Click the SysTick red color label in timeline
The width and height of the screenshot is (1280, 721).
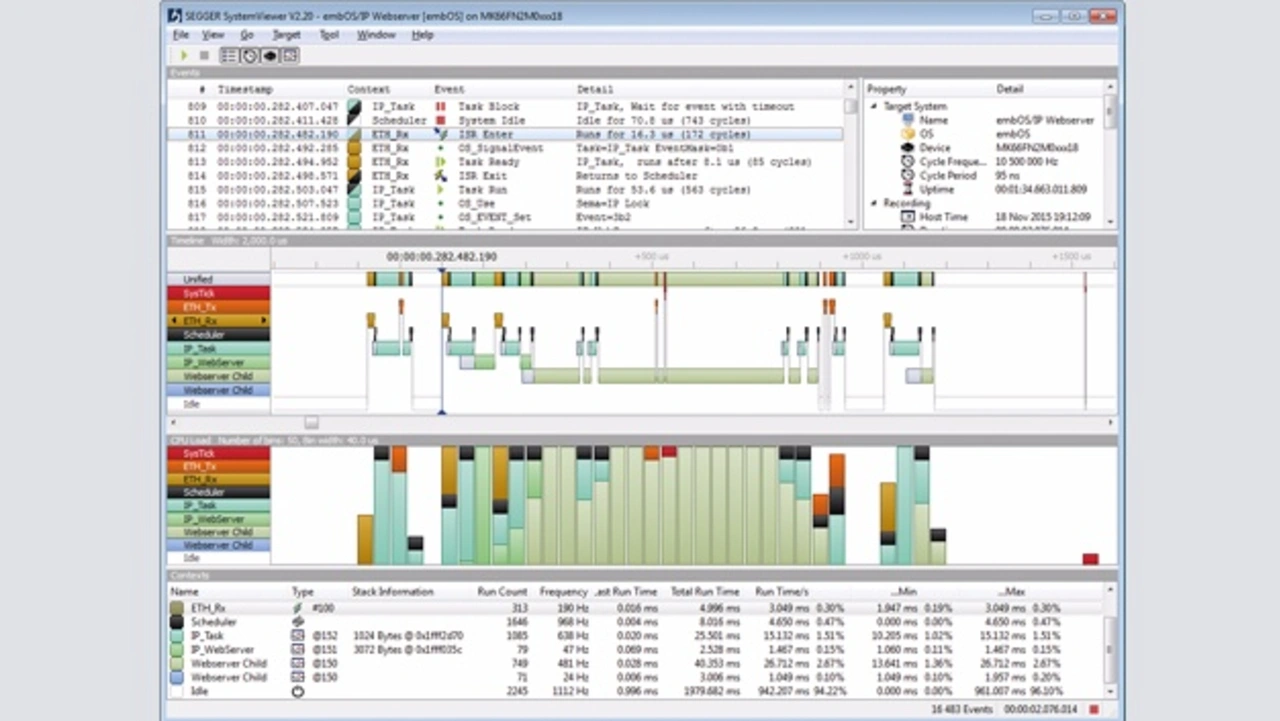218,293
